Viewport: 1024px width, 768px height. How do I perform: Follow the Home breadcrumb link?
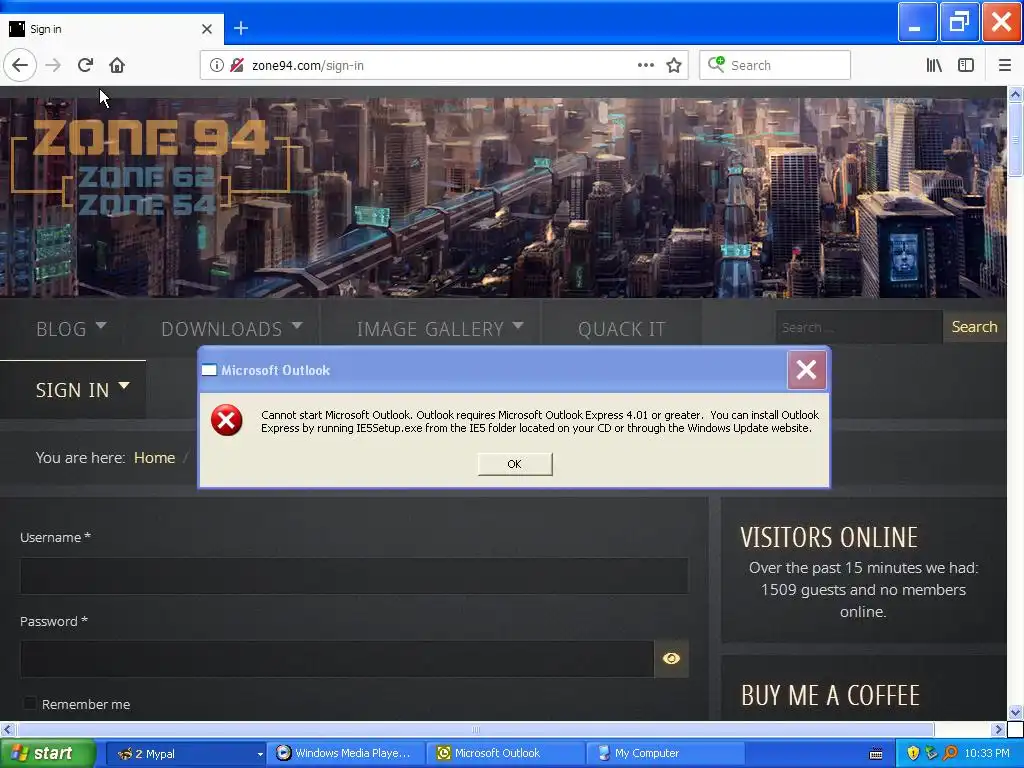[154, 458]
